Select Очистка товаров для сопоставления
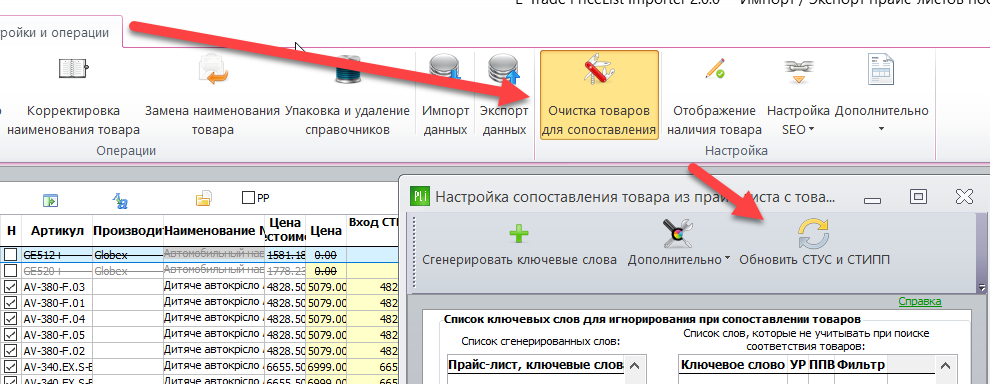 [x=599, y=95]
